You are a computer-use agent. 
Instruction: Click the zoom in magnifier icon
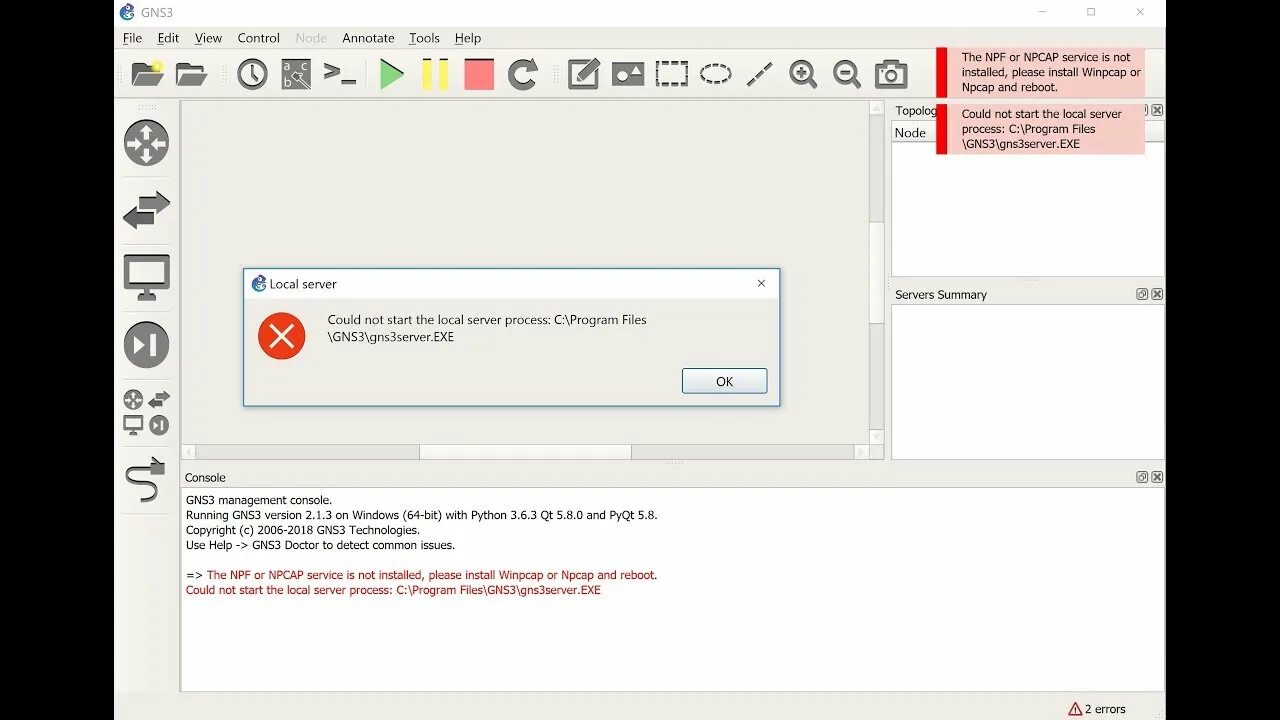pos(803,74)
